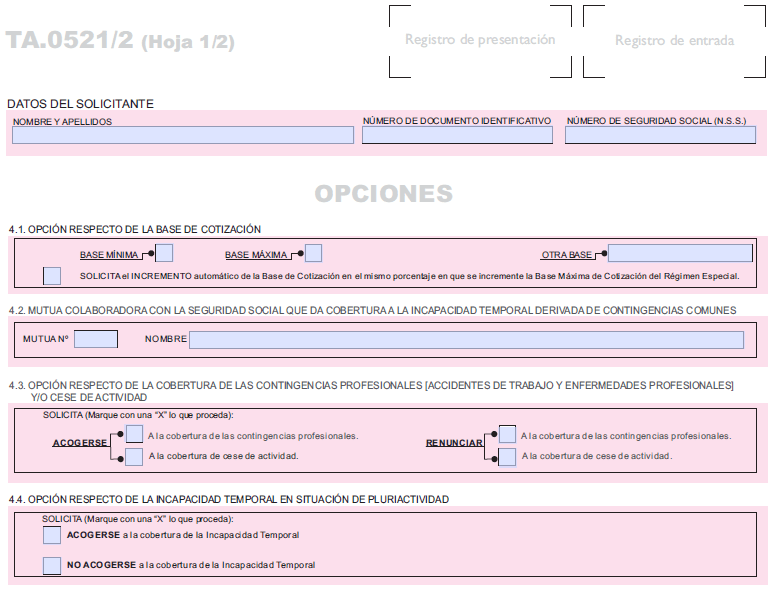This screenshot has width=776, height=590.
Task: Check the BASE MÁXIMA checkbox
Action: tap(313, 254)
